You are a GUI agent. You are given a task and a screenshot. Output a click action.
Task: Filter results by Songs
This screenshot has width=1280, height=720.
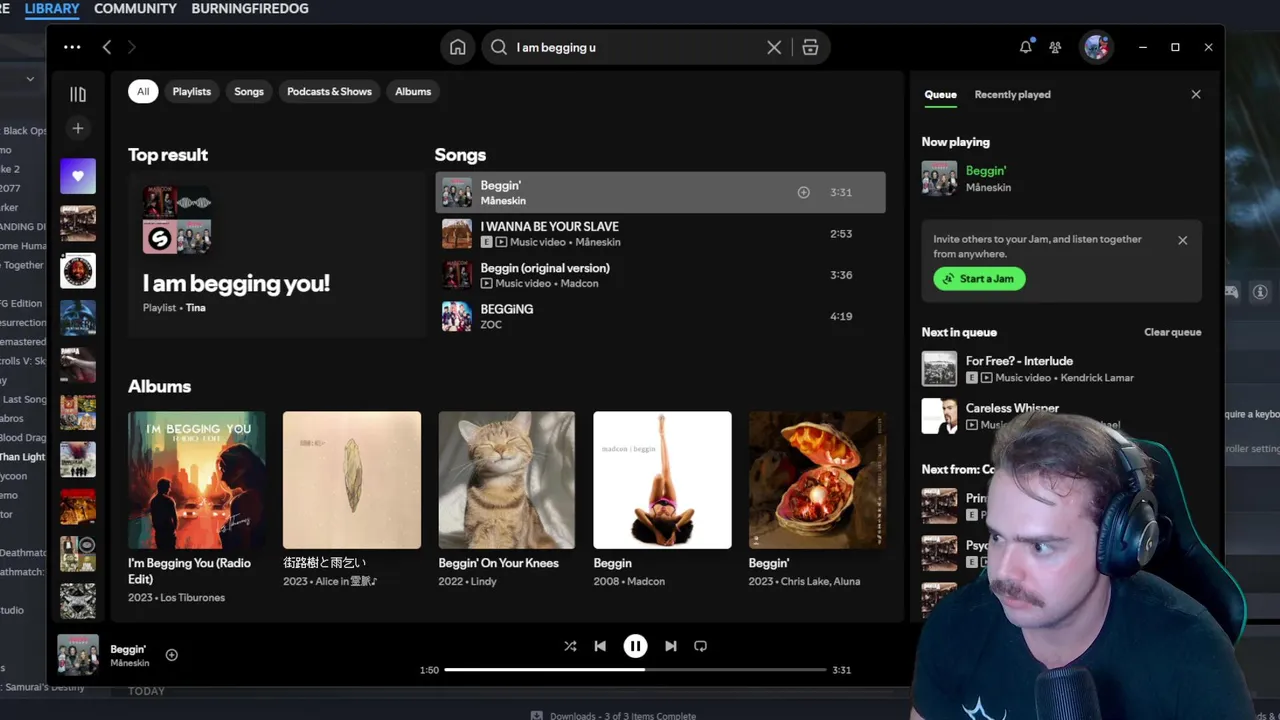[x=249, y=91]
